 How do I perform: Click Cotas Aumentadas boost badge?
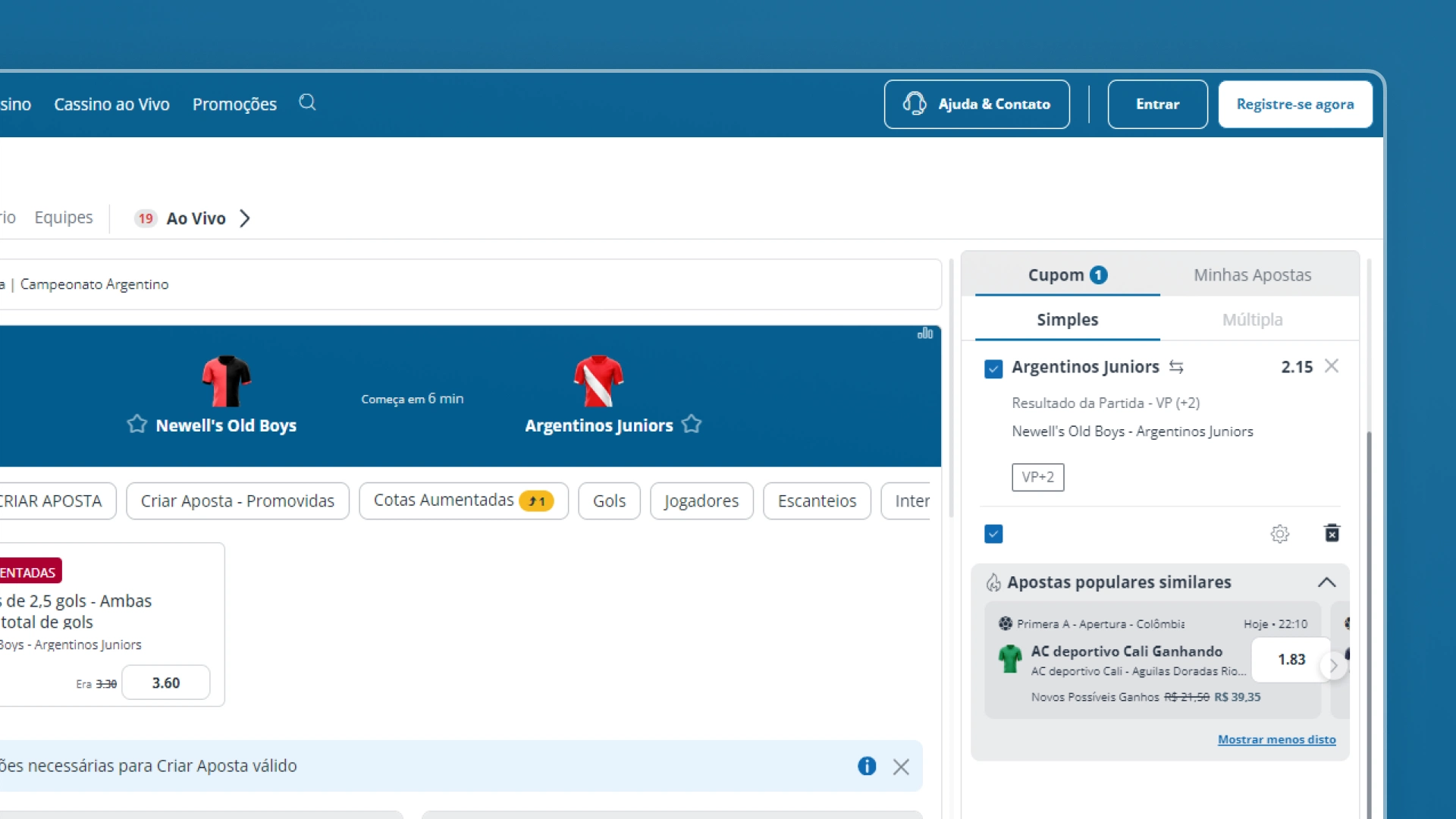536,501
